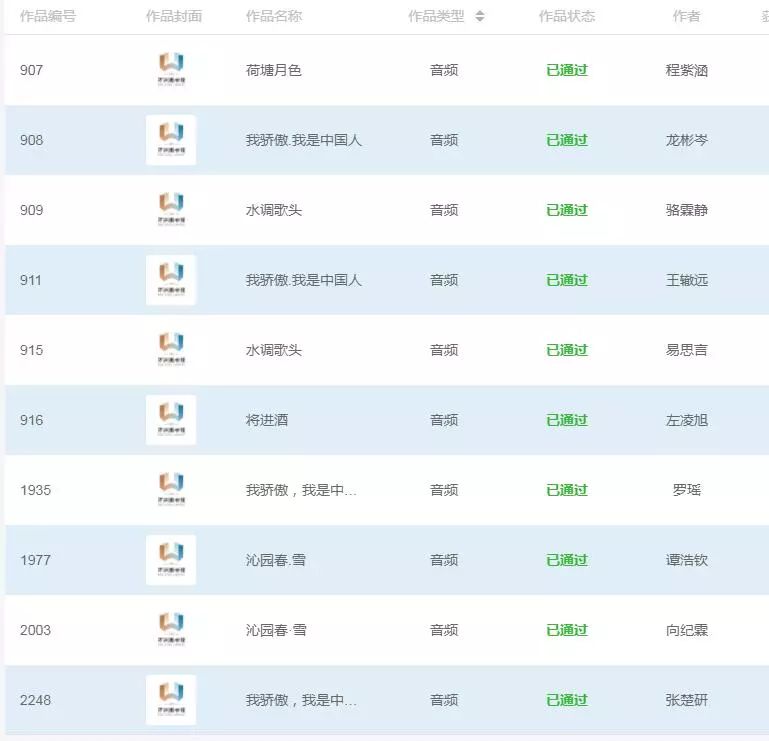Viewport: 769px width, 741px height.
Task: Open 水调歌头 by 骆霖静
Action: 273,210
